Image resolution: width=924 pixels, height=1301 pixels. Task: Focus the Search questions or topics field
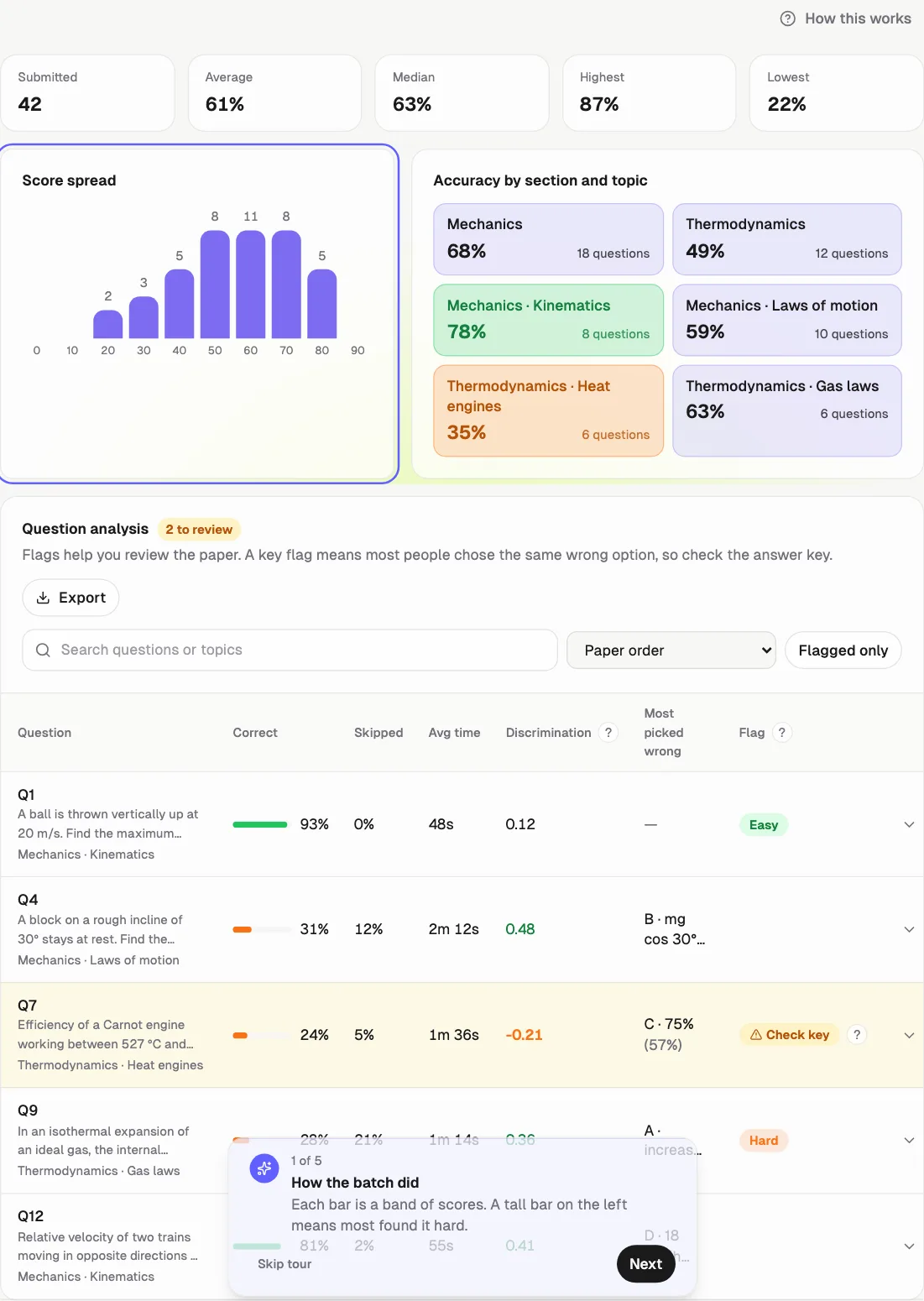(290, 650)
